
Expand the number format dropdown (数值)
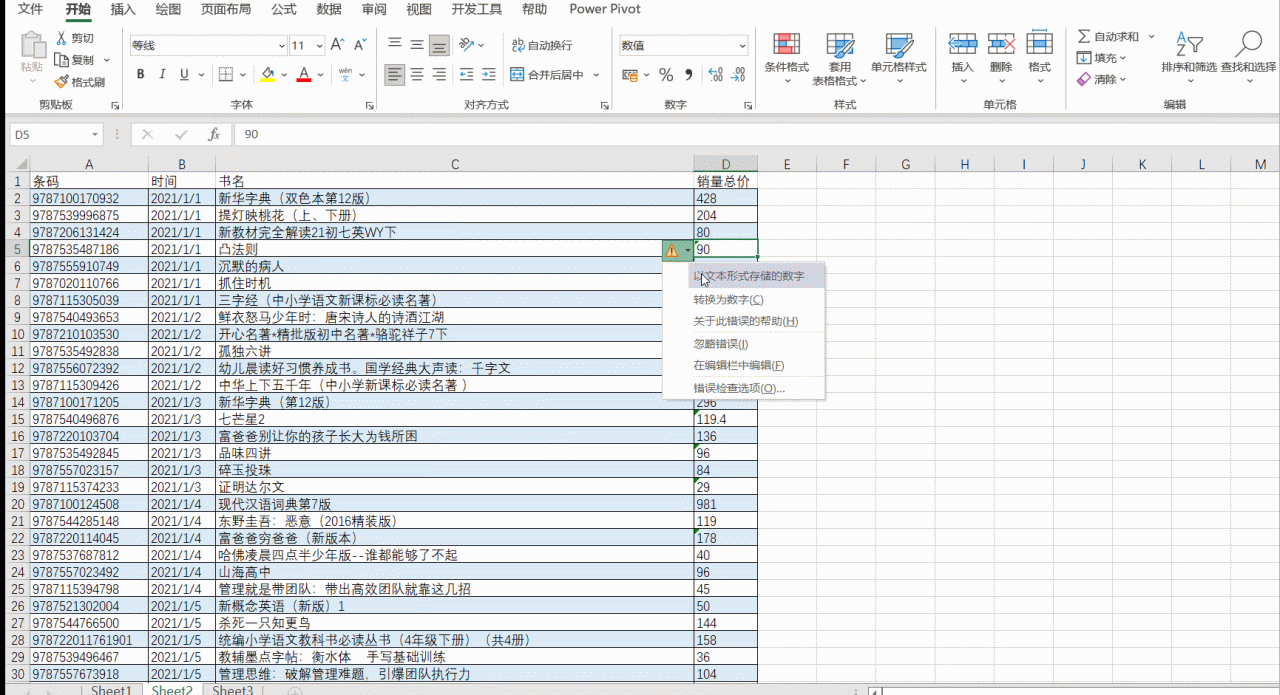(742, 46)
